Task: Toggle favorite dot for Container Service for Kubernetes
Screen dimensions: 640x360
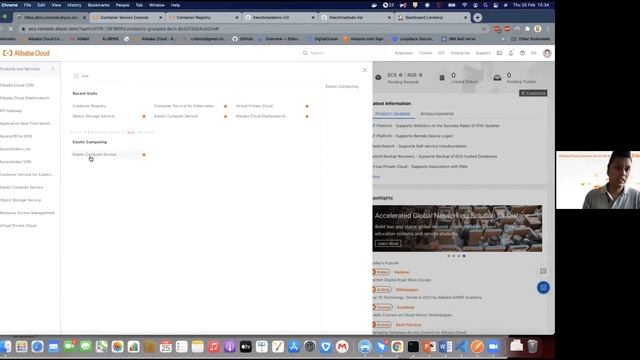Action: pos(225,106)
